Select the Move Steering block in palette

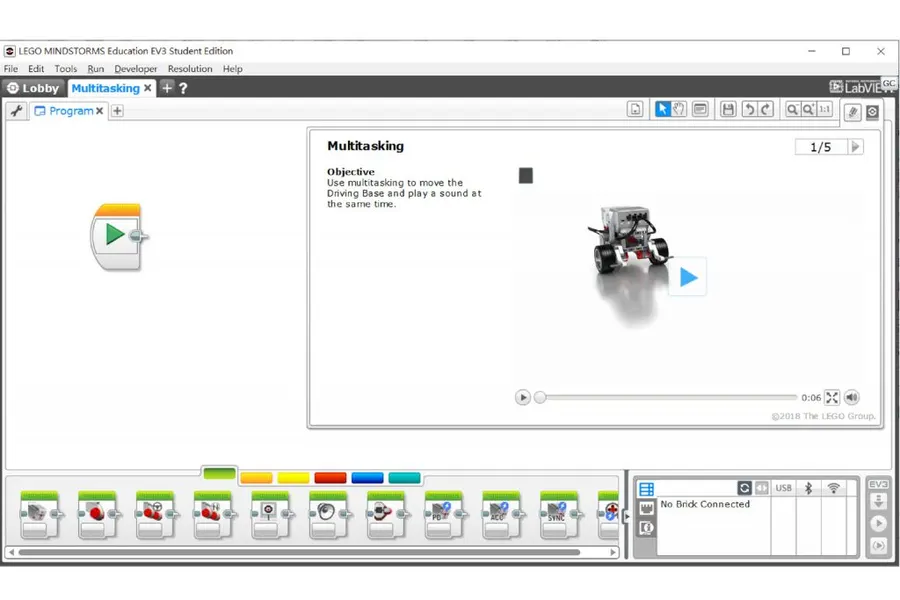[x=155, y=514]
